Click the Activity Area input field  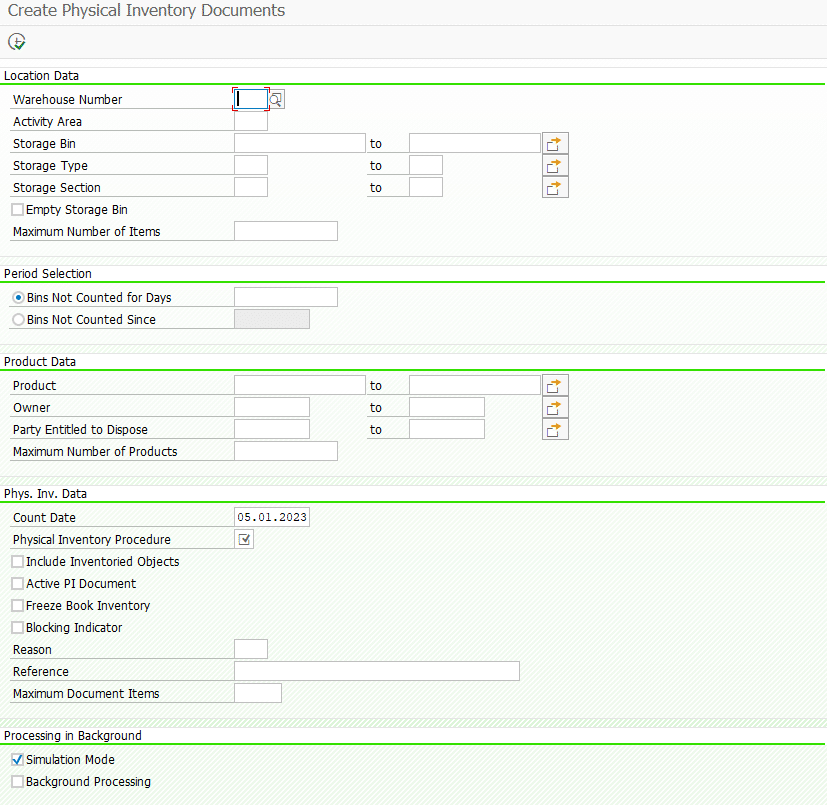coord(250,121)
